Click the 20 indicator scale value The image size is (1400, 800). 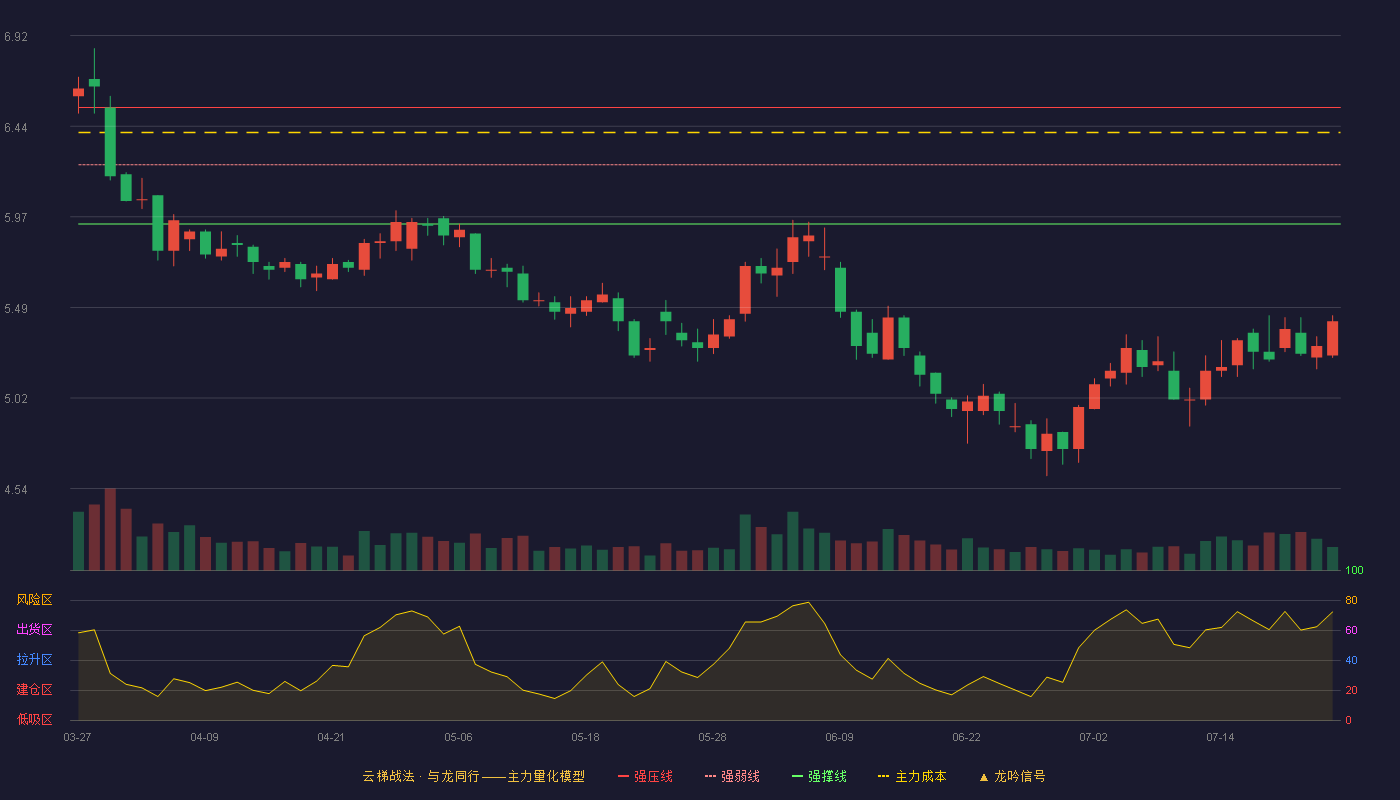(x=1351, y=690)
